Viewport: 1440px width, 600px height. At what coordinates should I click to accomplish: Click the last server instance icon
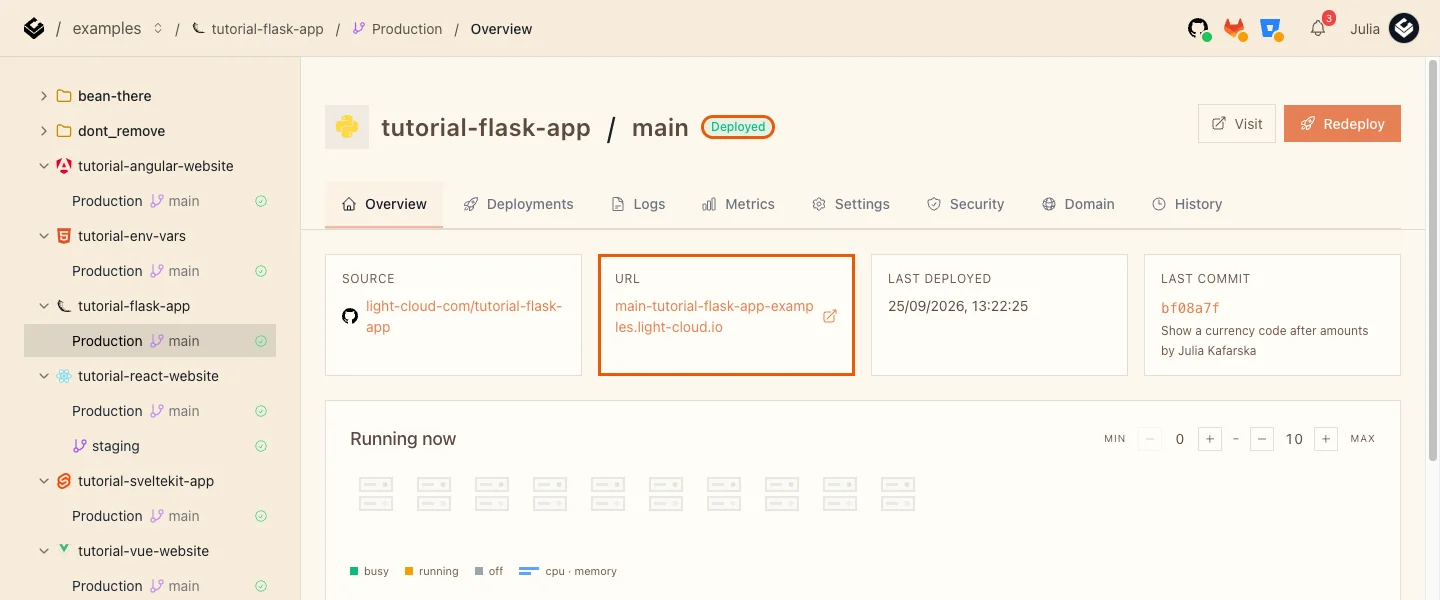(898, 494)
